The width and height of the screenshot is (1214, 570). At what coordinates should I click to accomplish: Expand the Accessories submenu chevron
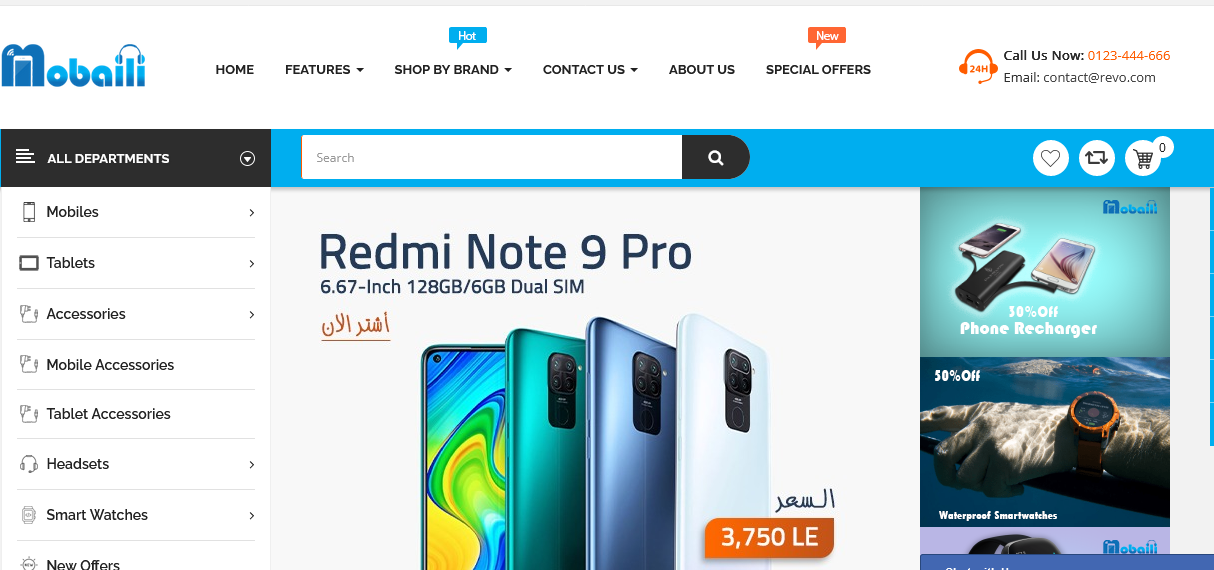252,314
